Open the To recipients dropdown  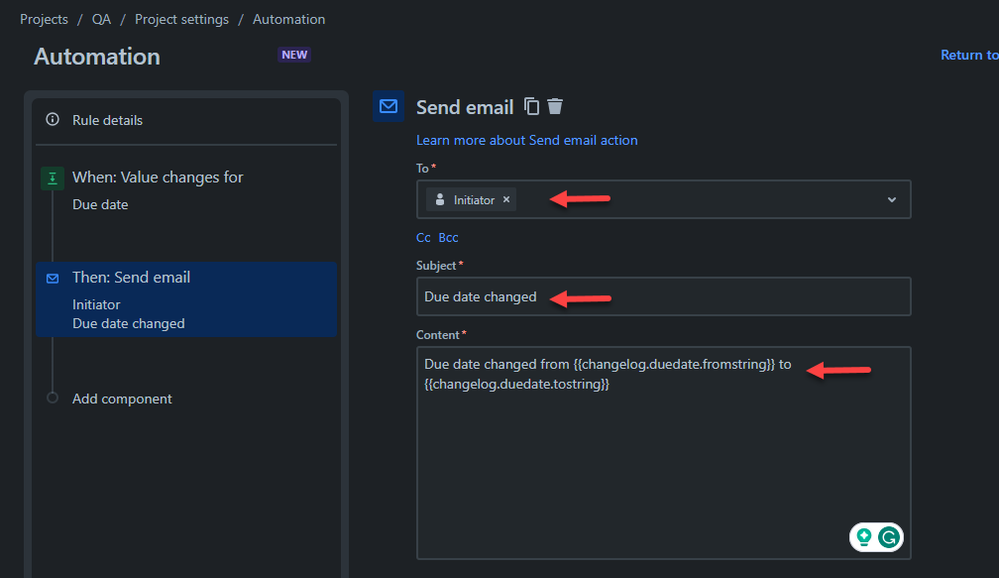pyautogui.click(x=890, y=199)
